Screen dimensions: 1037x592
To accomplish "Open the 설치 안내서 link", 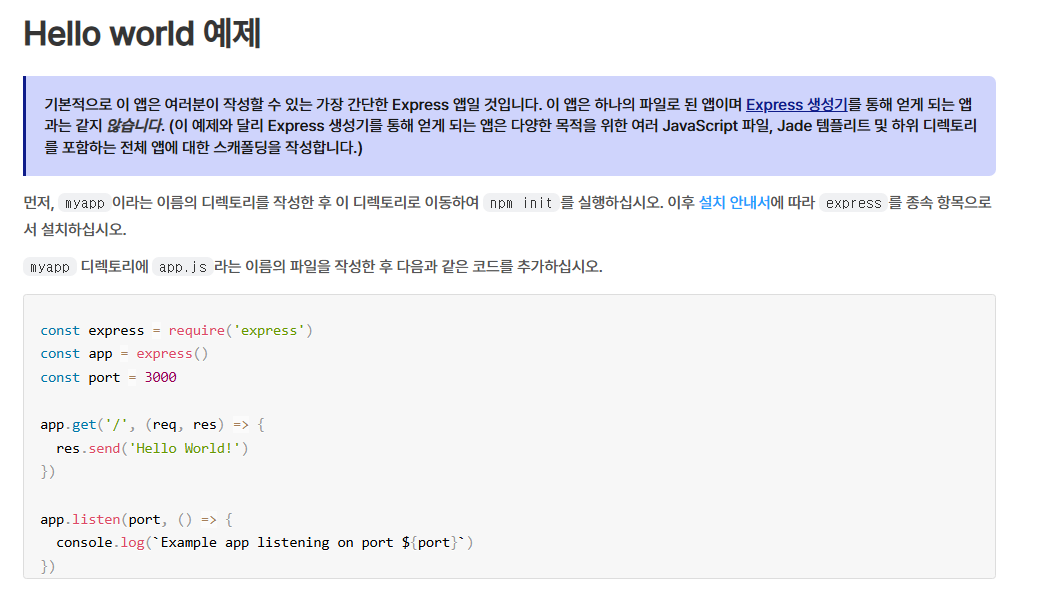I will coord(734,202).
